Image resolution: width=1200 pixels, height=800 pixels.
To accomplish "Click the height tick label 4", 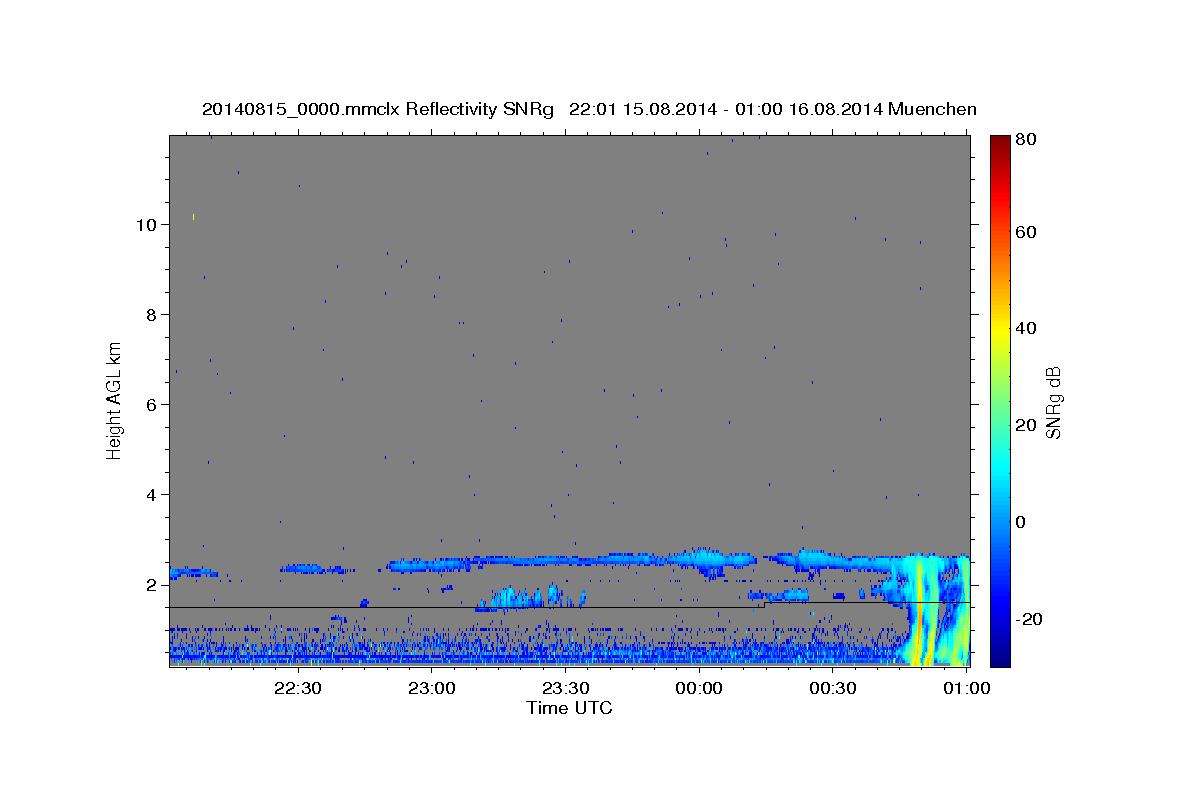I will [x=153, y=495].
